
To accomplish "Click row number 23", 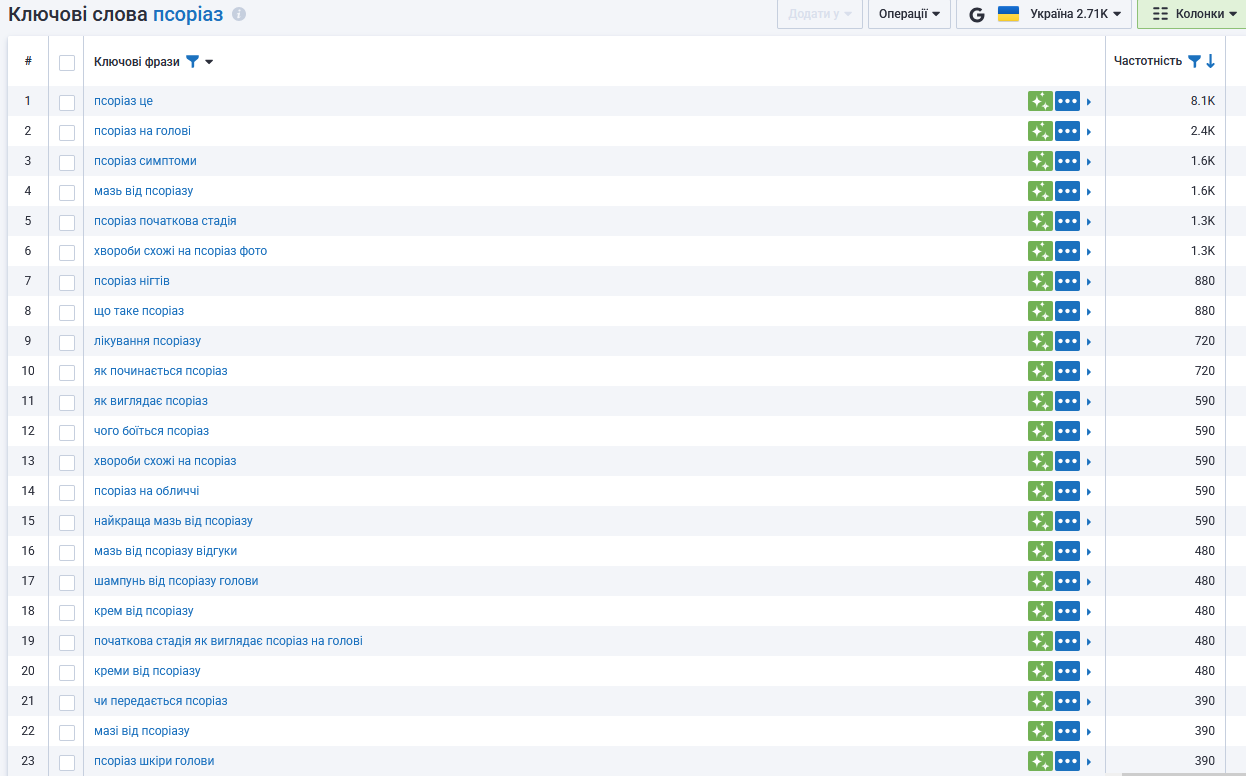I will point(28,761).
